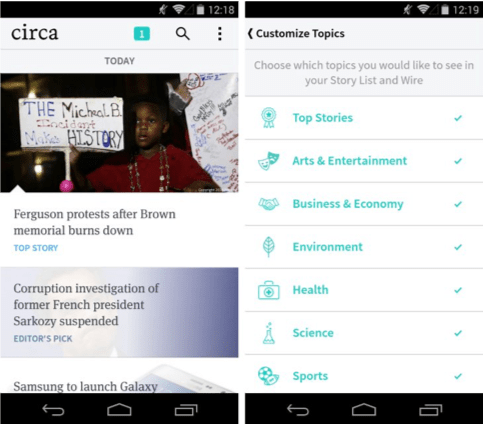Image resolution: width=483 pixels, height=424 pixels.
Task: Tap the Ferguson protest photo thumbnail
Action: (119, 133)
